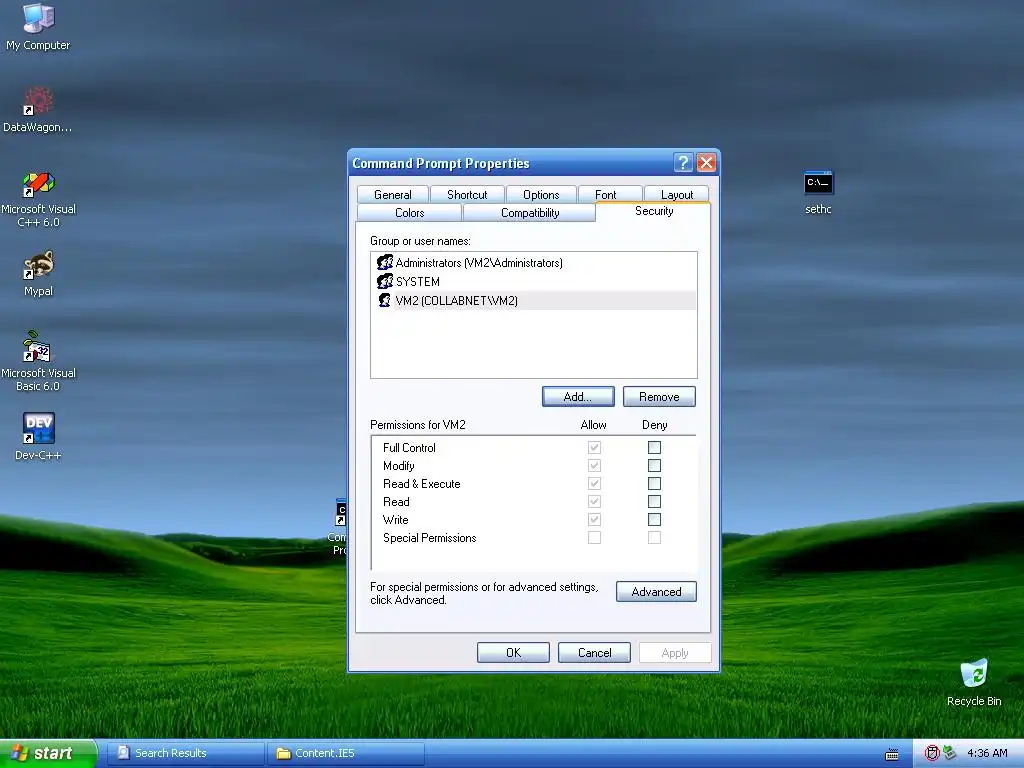Click the Administrators group icon in list
The width and height of the screenshot is (1024, 768).
(x=385, y=263)
